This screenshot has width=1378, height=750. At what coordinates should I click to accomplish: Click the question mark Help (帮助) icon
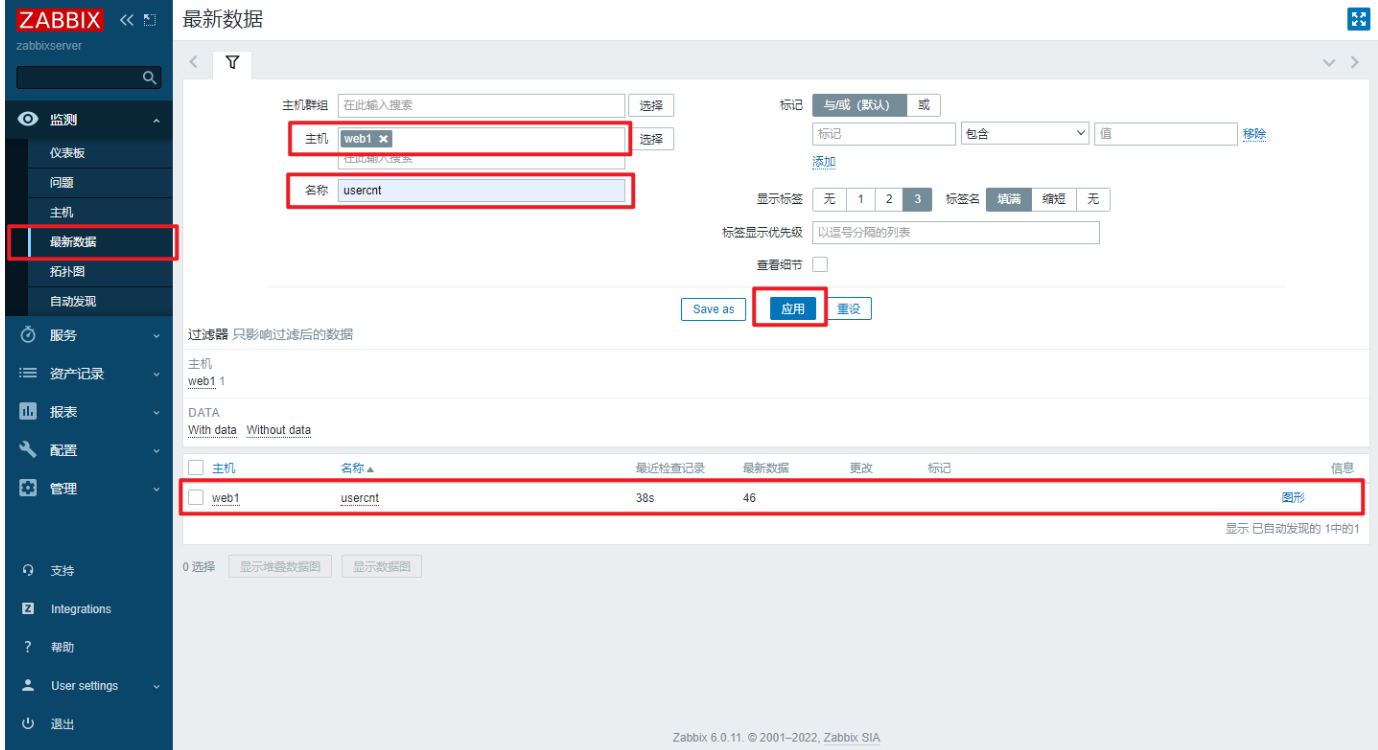[x=28, y=647]
